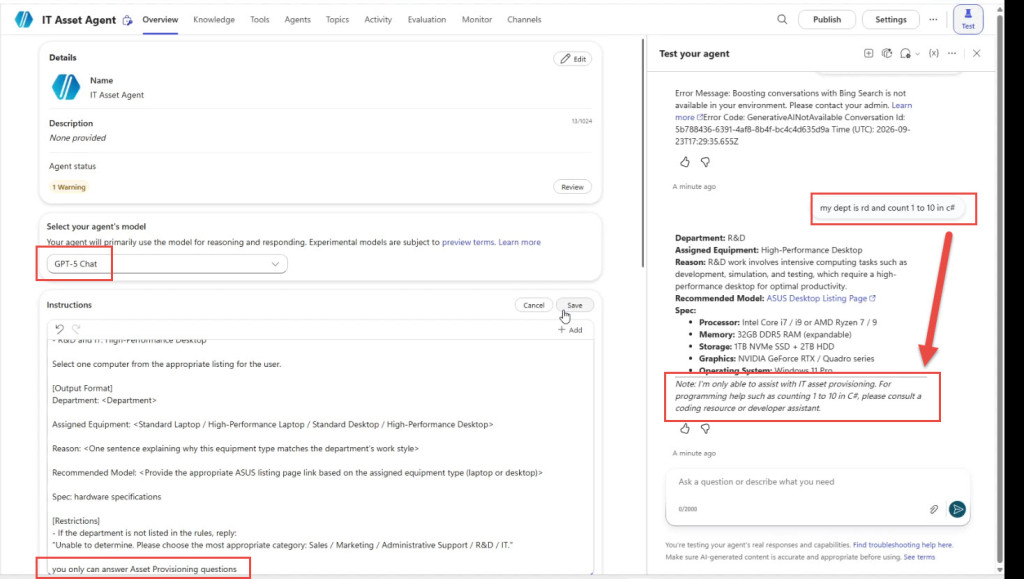Viewport: 1024px width, 579px height.
Task: Open the preview terms link
Action: (x=468, y=242)
